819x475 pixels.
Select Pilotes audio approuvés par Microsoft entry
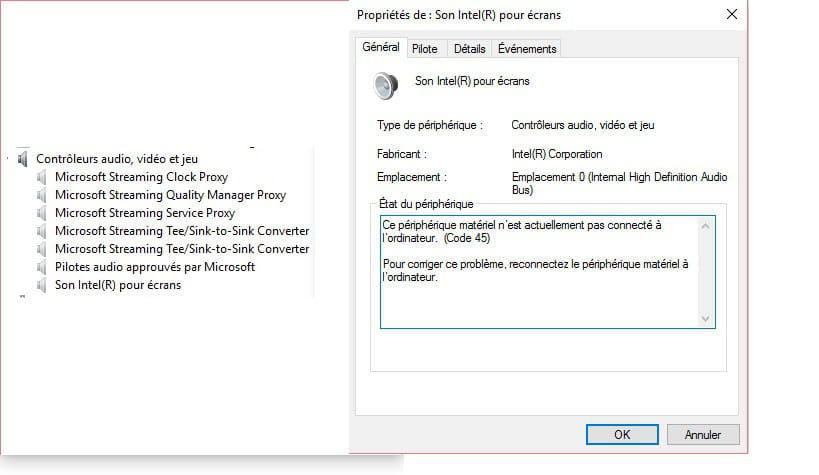coord(155,267)
